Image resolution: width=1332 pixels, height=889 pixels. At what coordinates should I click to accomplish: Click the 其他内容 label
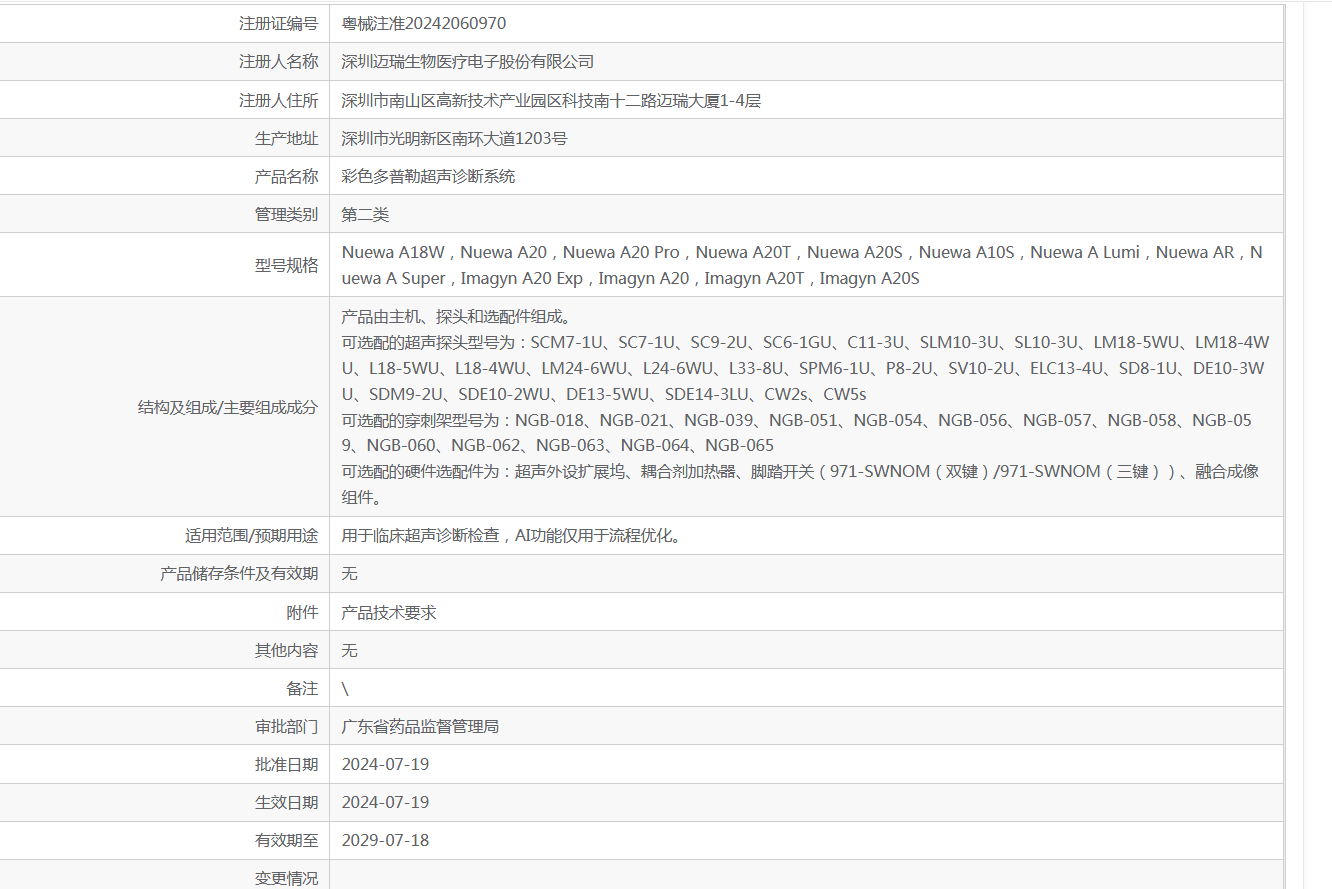(287, 650)
